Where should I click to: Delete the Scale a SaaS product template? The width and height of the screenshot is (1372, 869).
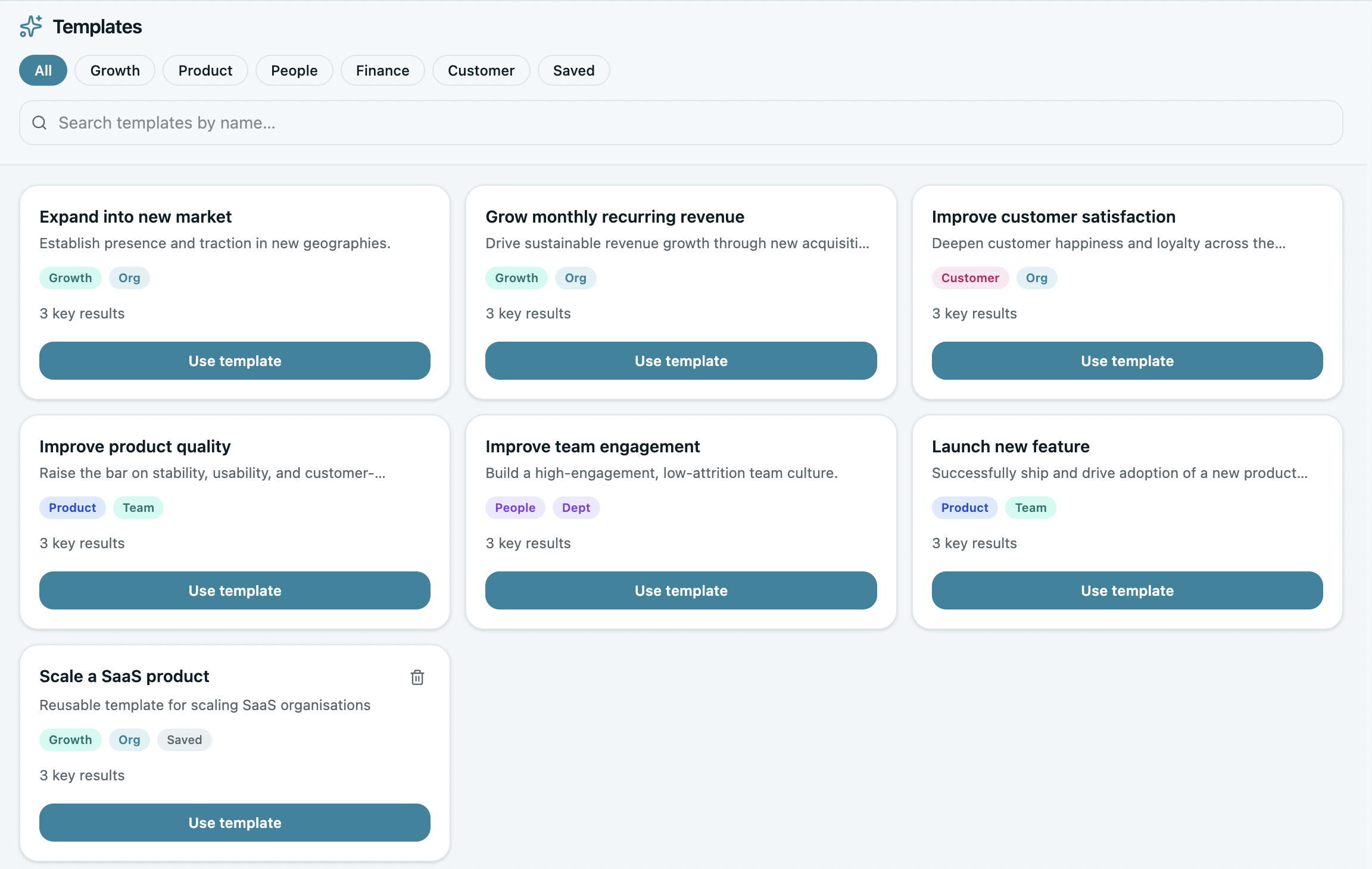(x=417, y=677)
